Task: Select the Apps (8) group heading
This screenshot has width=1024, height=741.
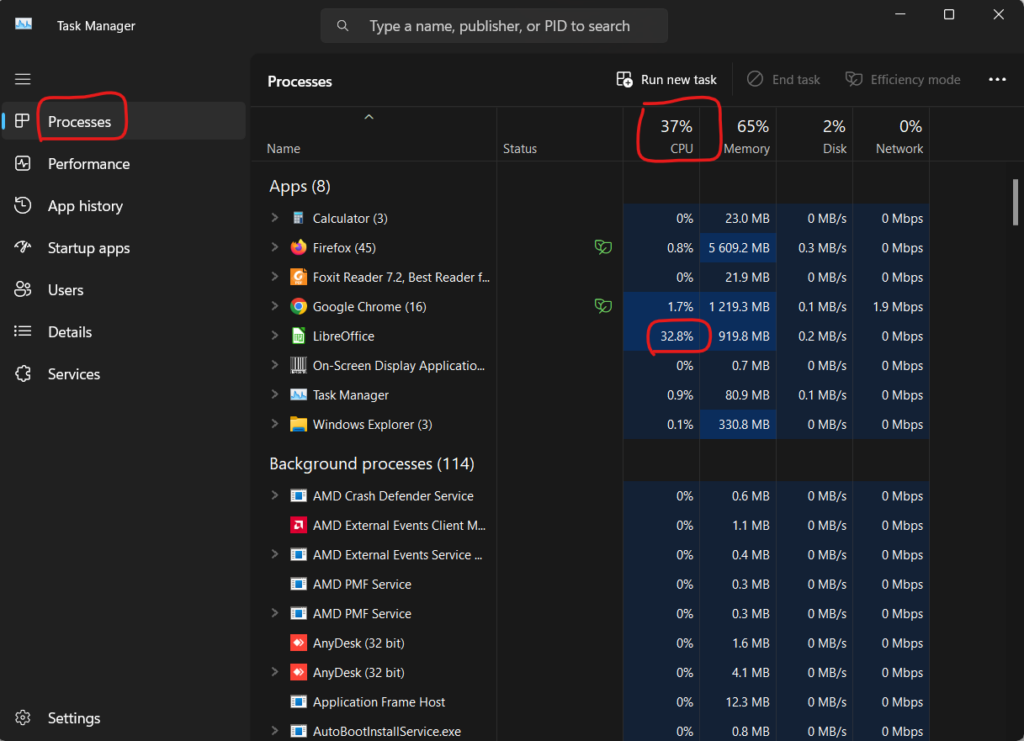Action: point(300,186)
